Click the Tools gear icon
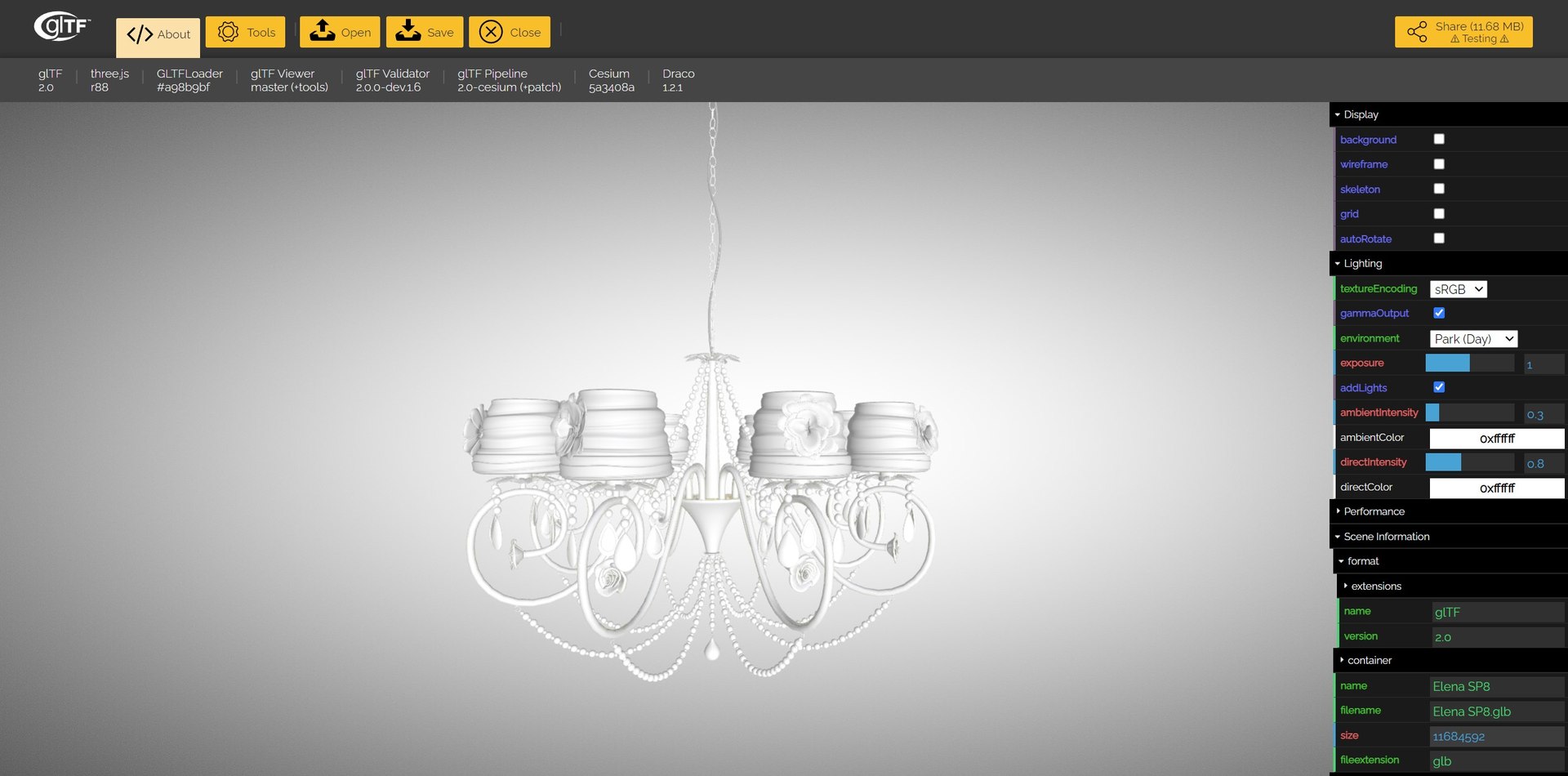 point(228,32)
